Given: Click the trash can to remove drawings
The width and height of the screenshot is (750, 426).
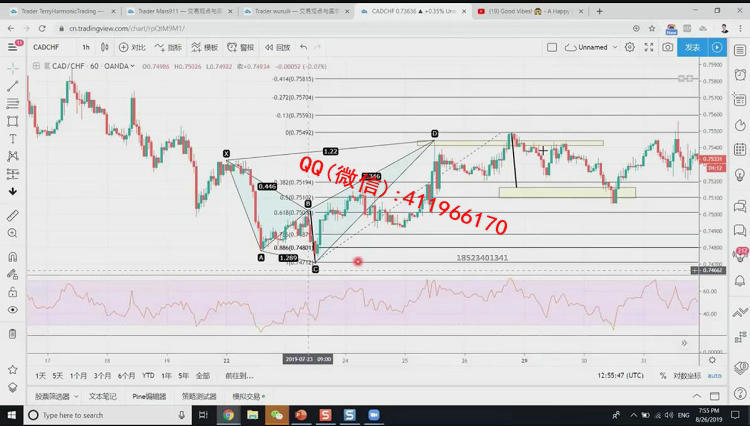Looking at the screenshot, I should click(x=13, y=334).
